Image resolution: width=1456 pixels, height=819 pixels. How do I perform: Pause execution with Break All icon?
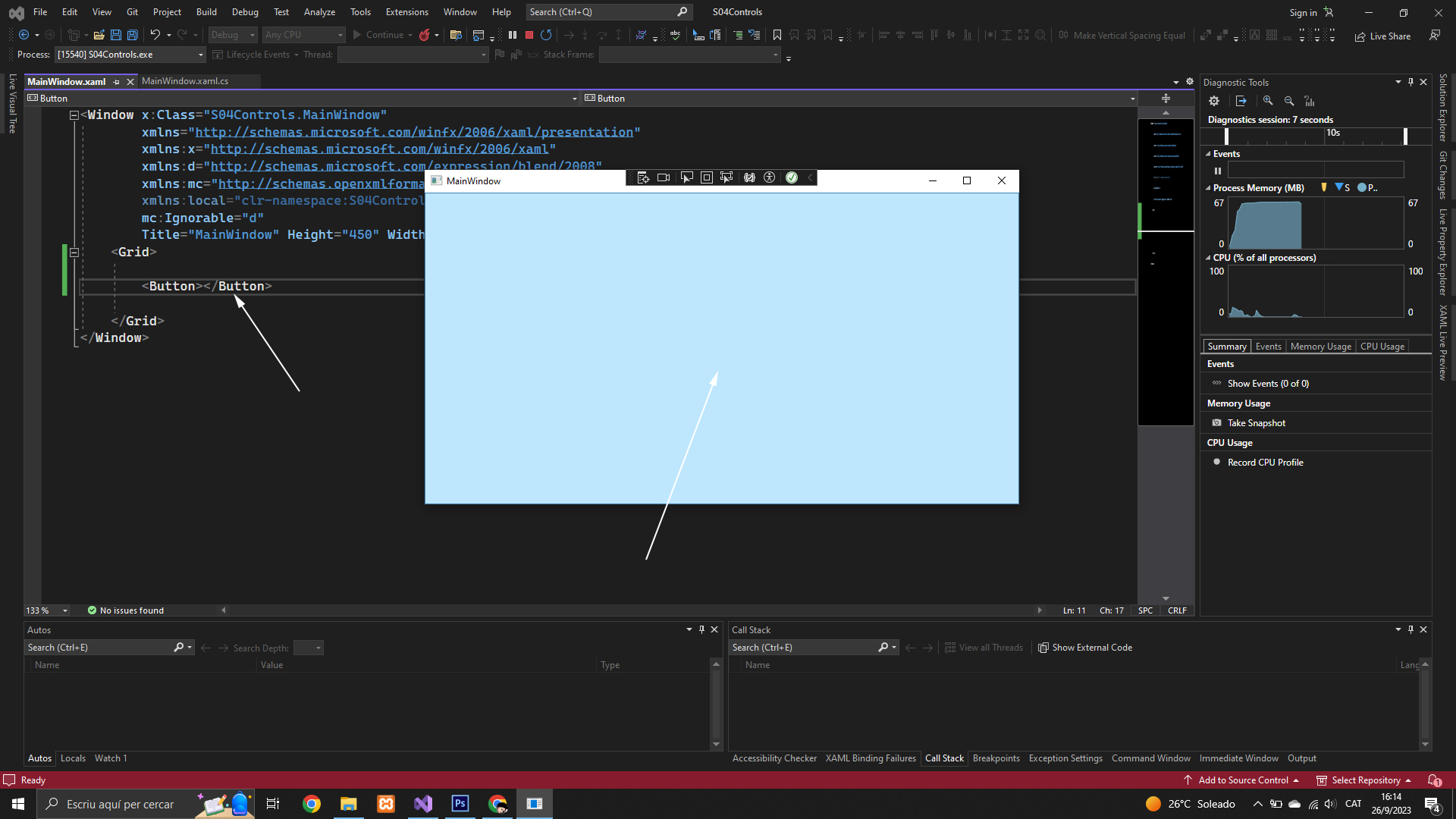(513, 35)
